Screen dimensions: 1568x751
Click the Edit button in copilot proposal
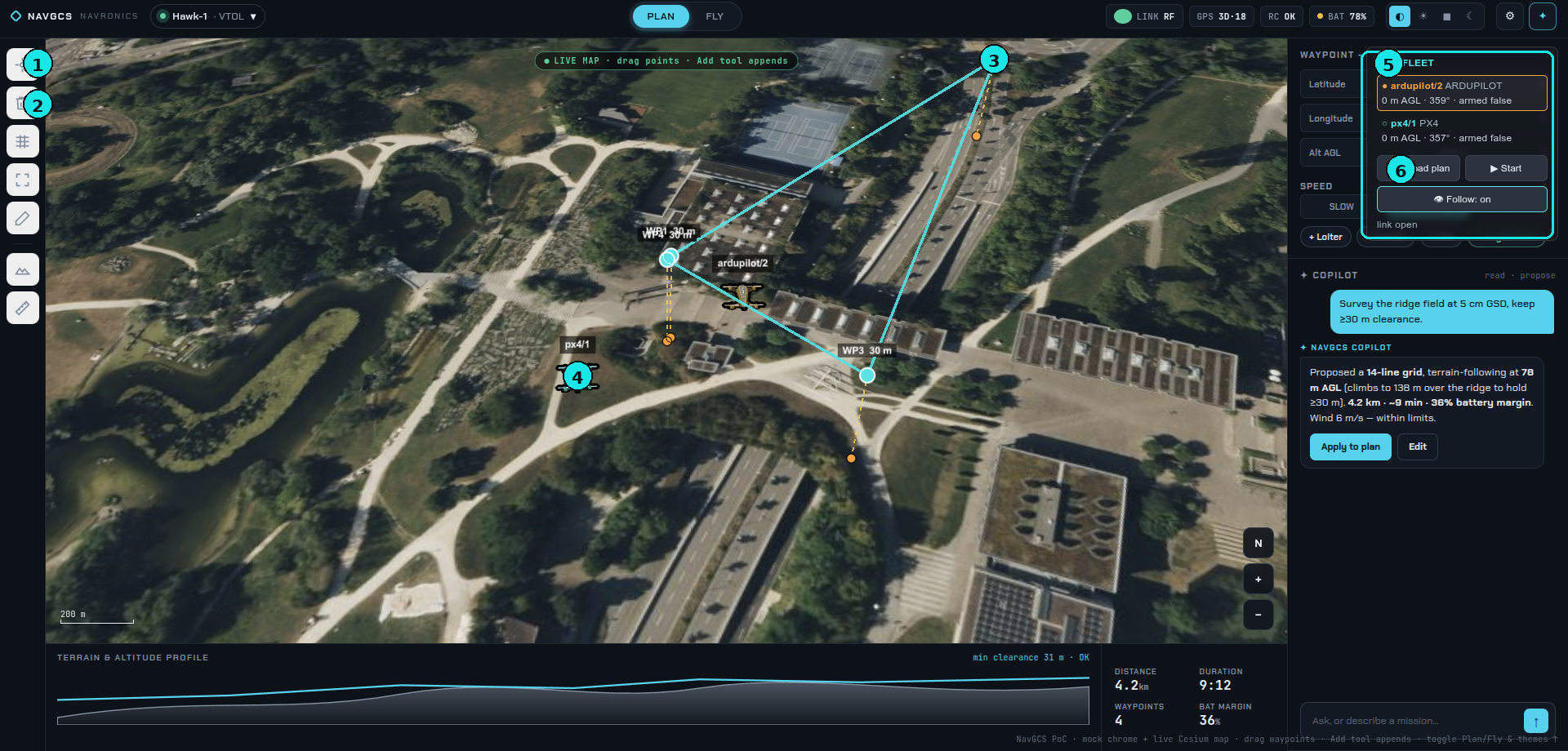(1417, 447)
